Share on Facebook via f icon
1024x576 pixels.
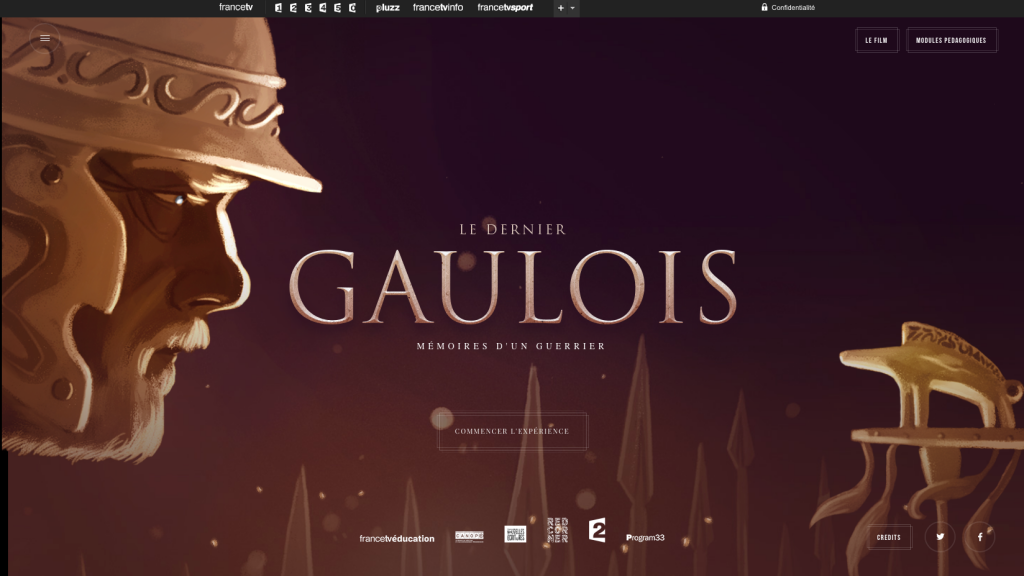(x=980, y=537)
